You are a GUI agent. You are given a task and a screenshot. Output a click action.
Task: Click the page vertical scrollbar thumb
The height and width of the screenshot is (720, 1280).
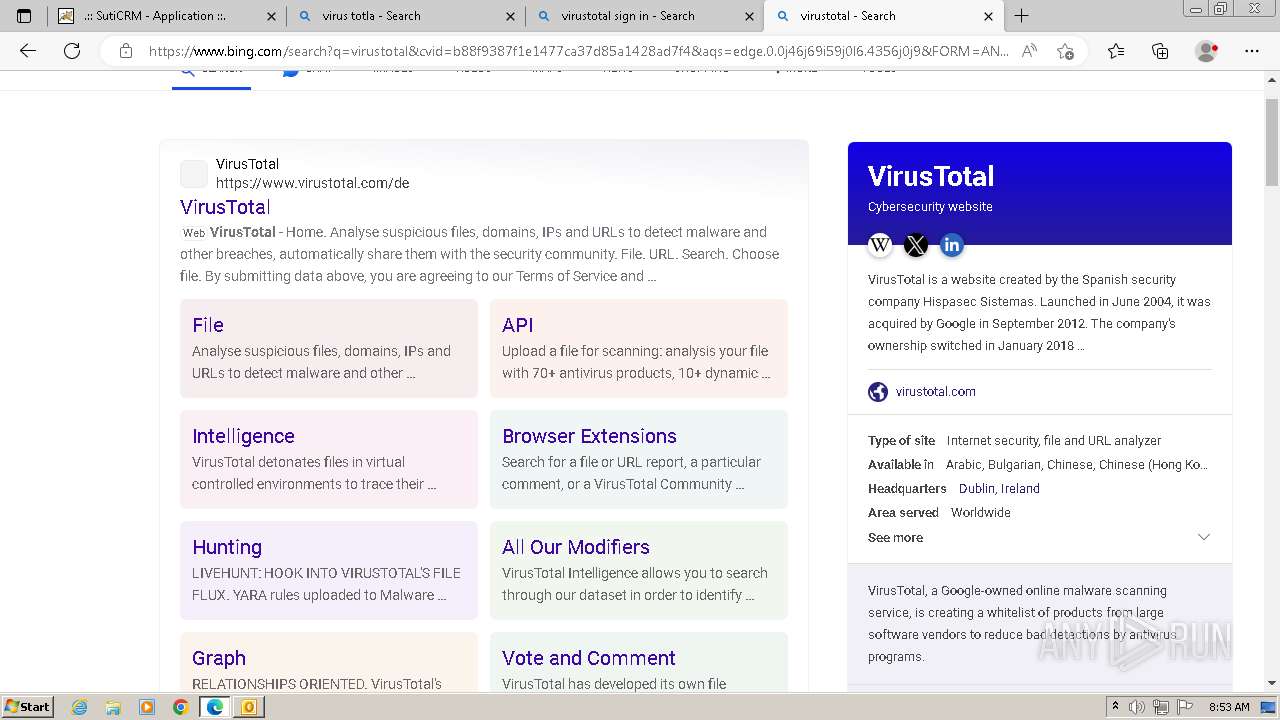coord(1272,142)
